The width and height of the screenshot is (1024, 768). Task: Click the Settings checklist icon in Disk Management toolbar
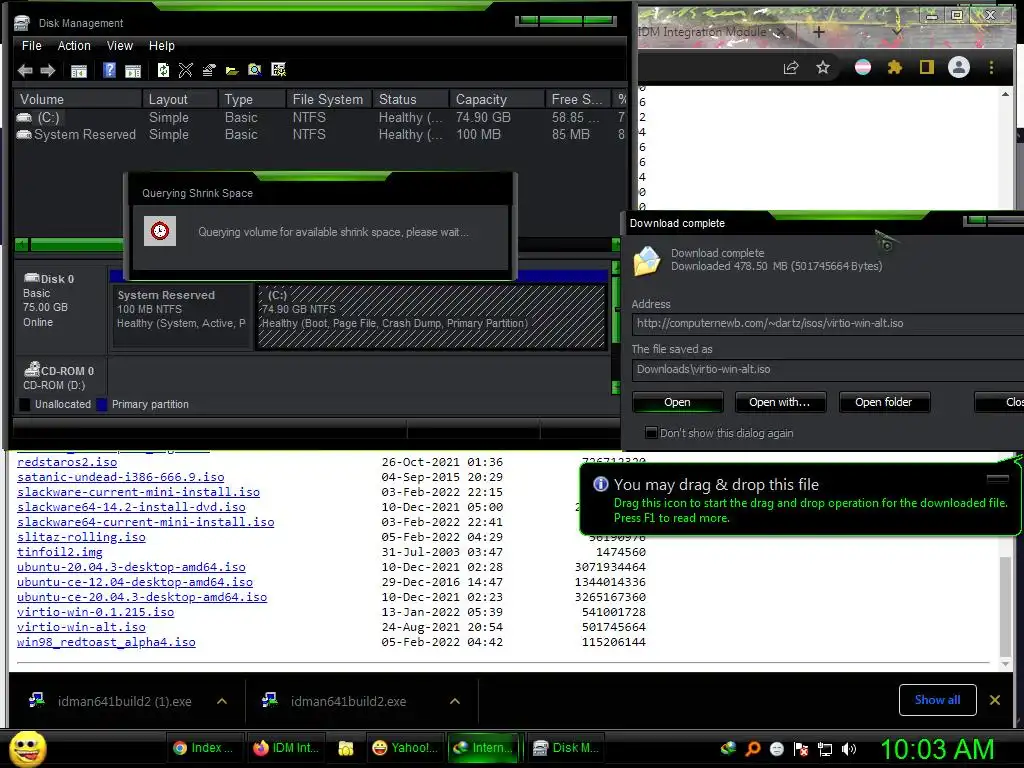pos(279,70)
